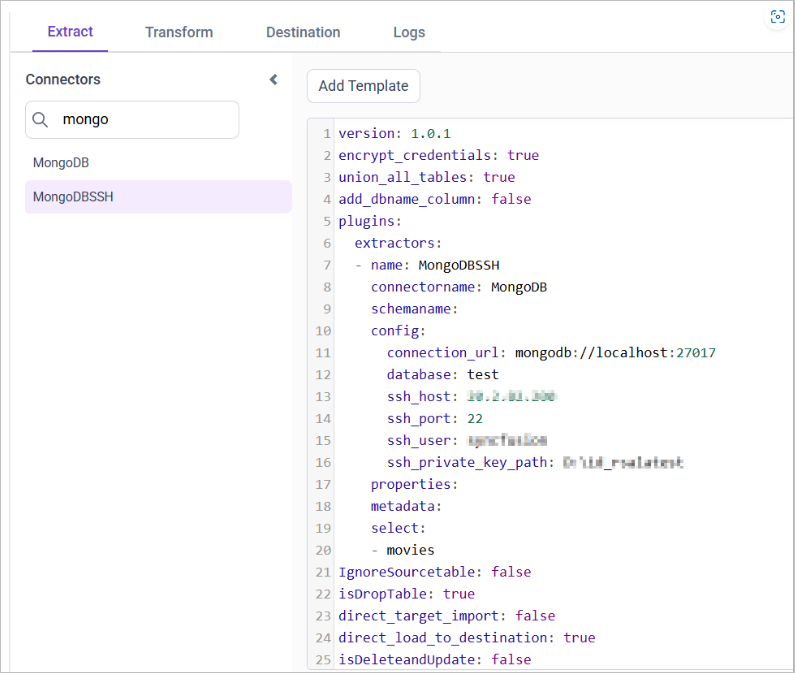Click the ssh_private_key_path line

pos(535,463)
